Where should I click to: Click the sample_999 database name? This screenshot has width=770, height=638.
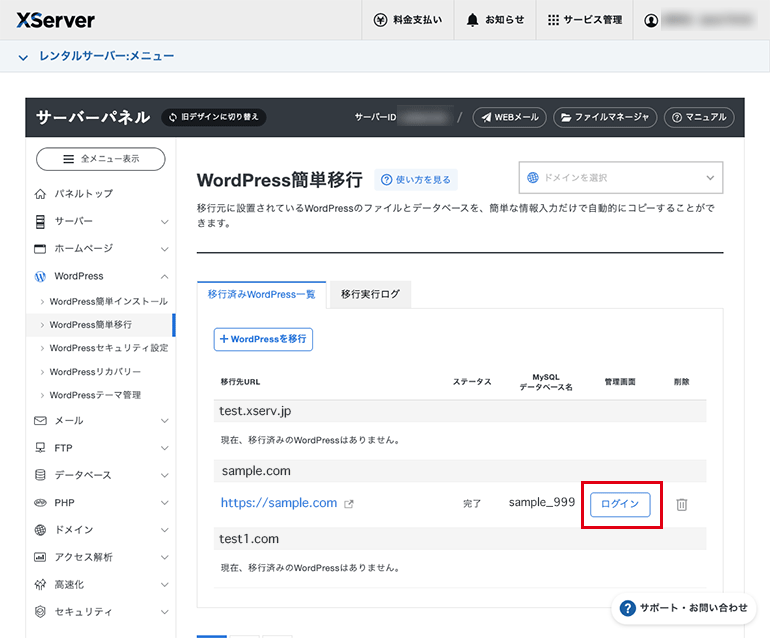[542, 502]
